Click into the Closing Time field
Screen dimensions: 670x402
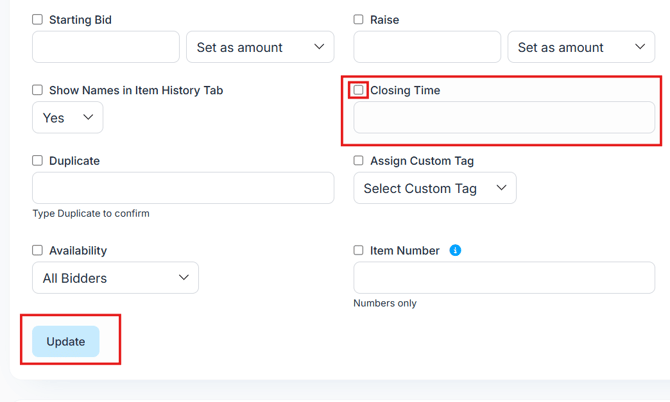(504, 117)
